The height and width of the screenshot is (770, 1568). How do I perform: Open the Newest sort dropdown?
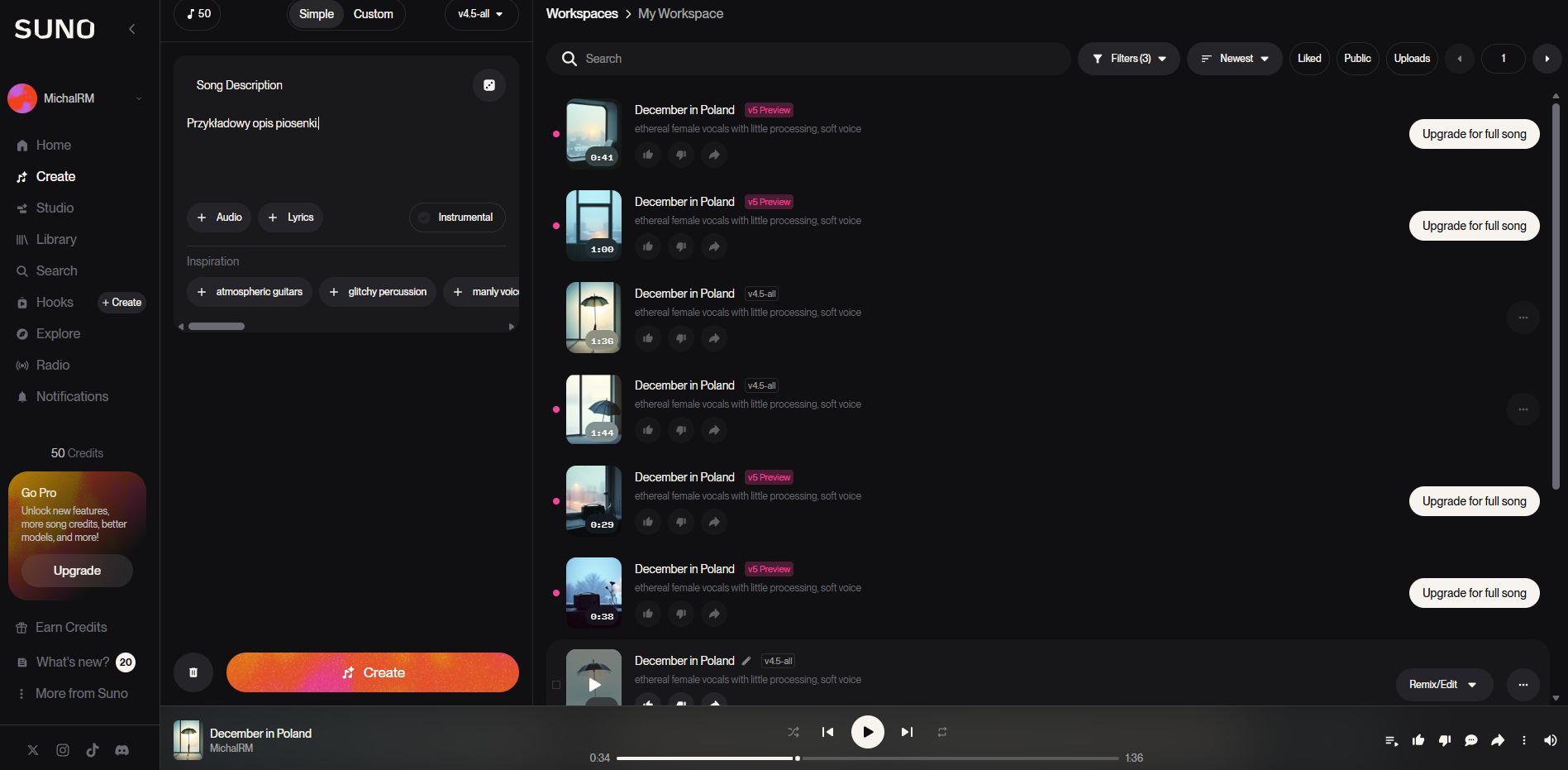(x=1235, y=59)
